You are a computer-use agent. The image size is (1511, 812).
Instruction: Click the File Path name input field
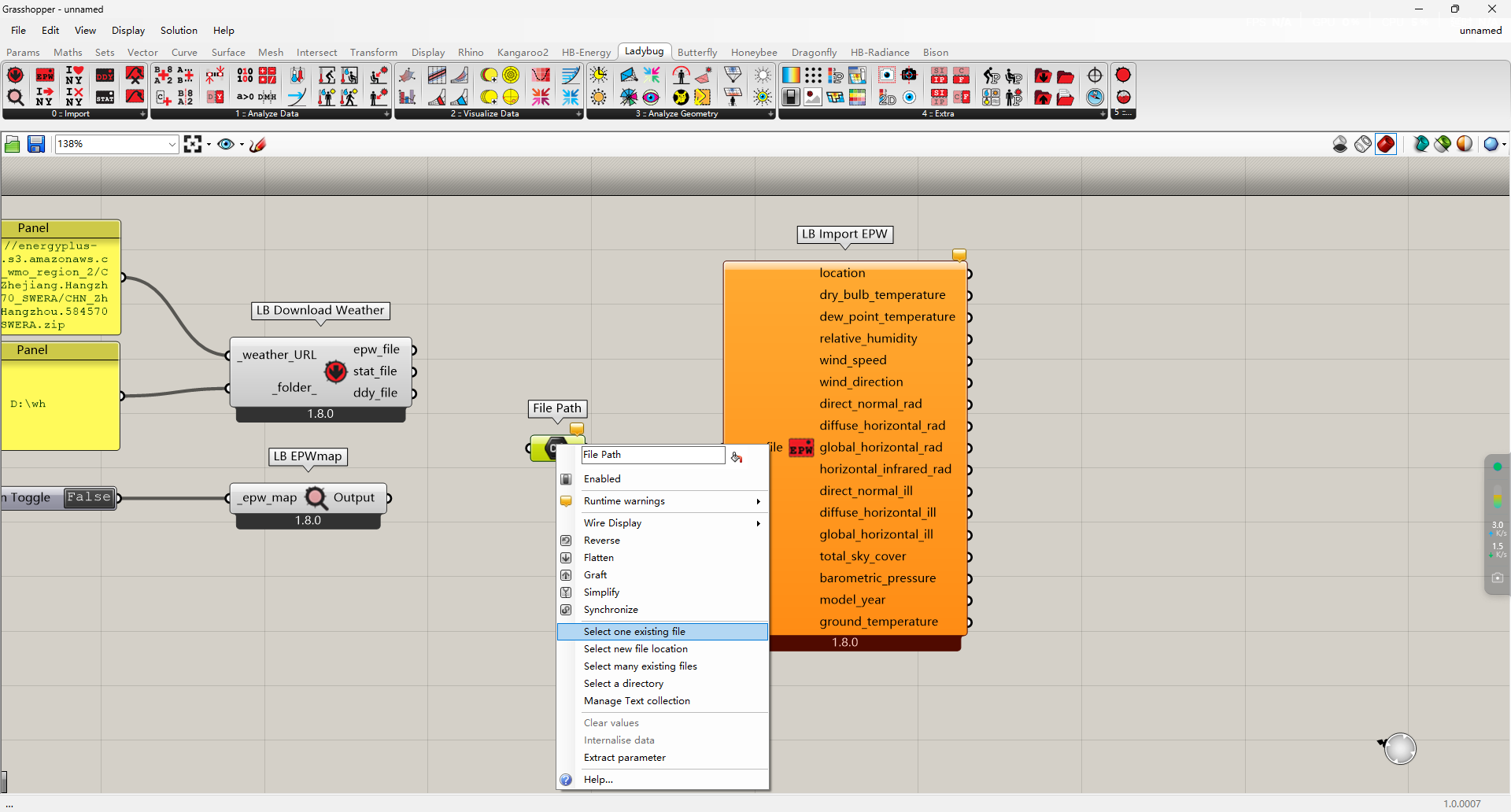[x=652, y=455]
